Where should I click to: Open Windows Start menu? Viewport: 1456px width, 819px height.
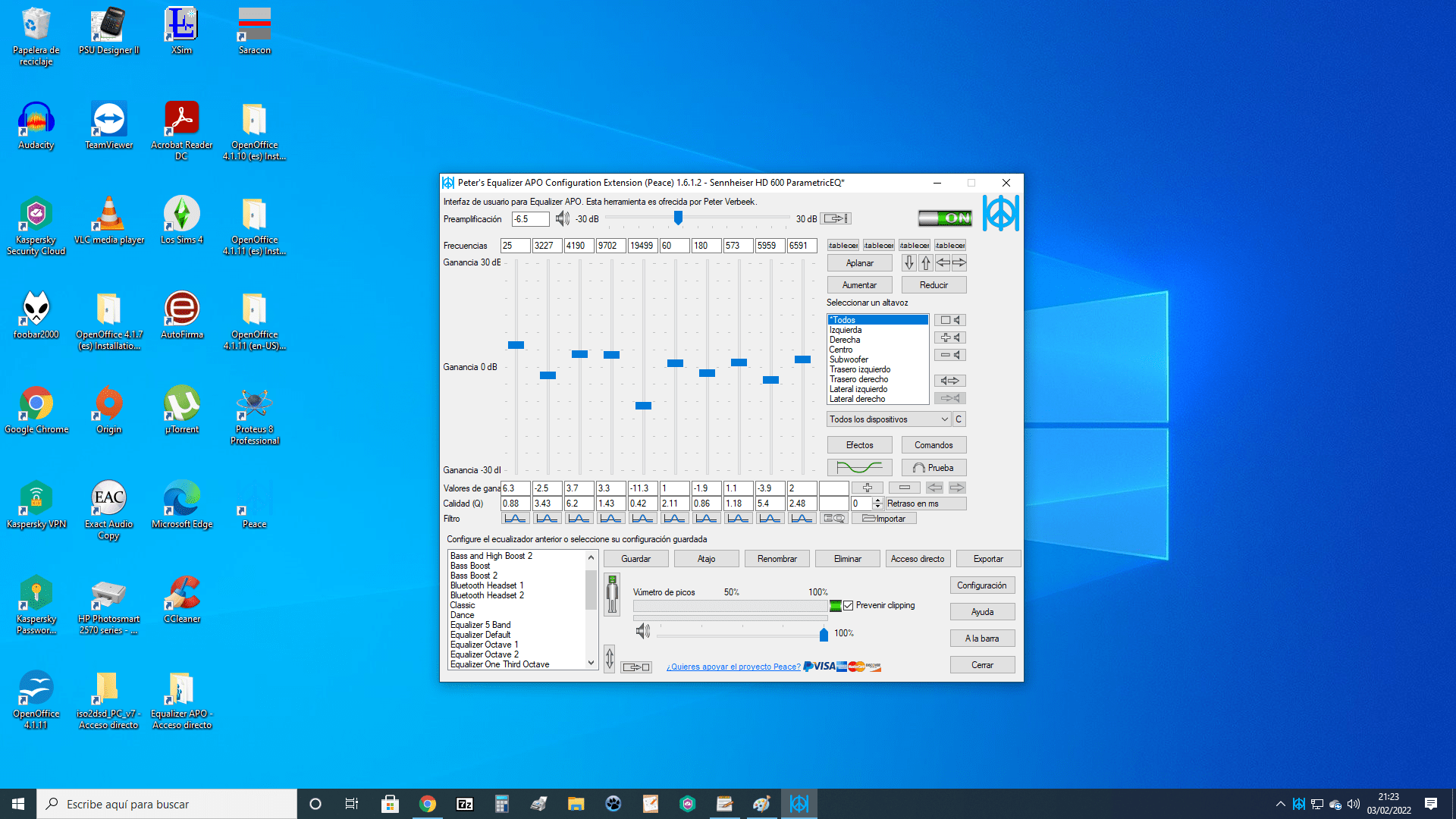point(18,804)
